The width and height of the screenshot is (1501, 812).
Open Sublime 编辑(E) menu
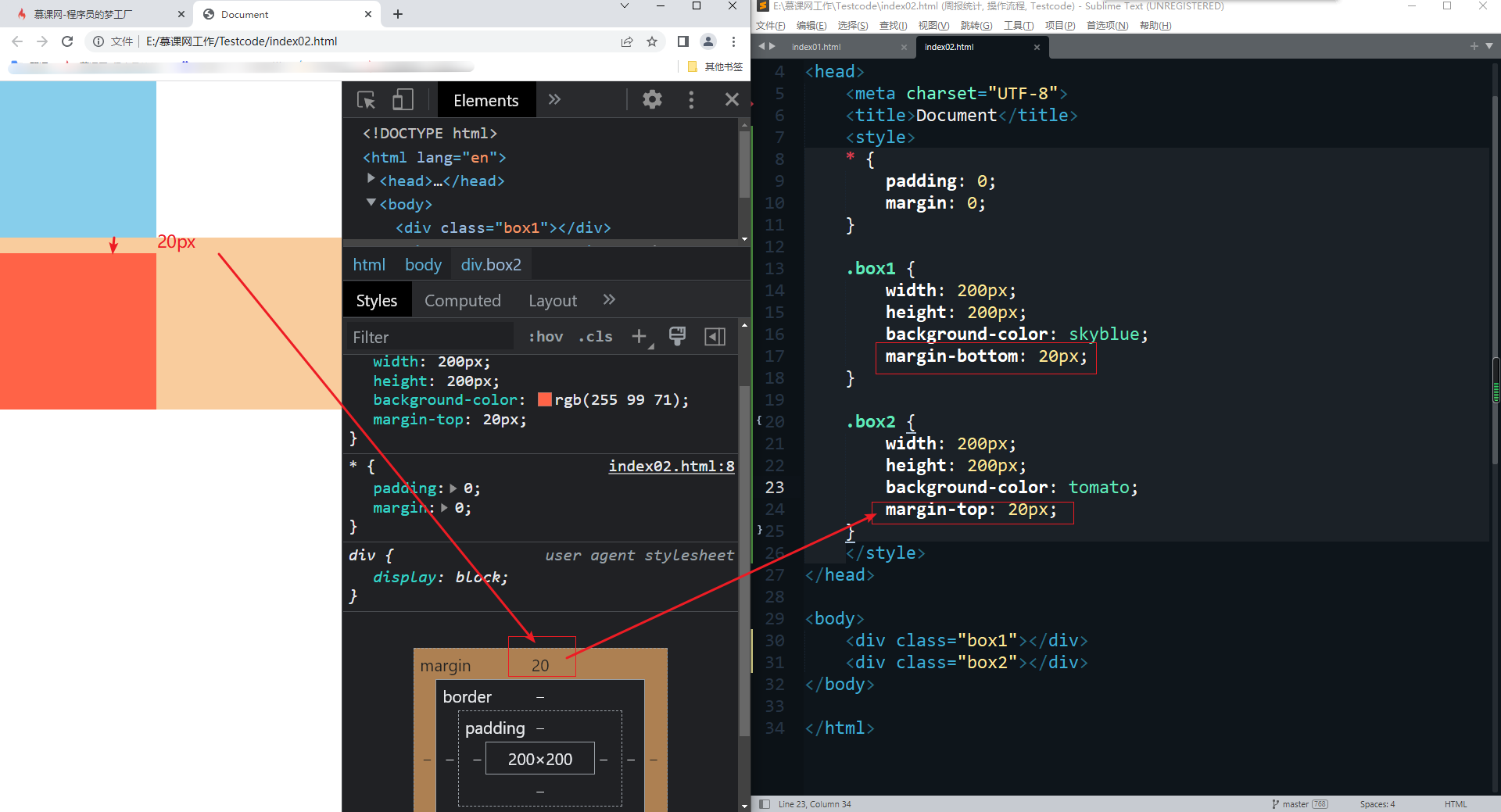coord(811,26)
